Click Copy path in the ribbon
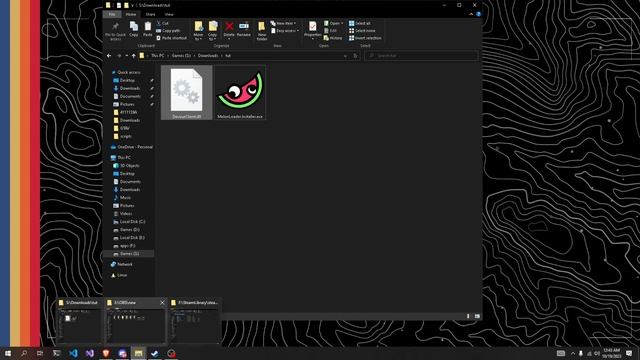The width and height of the screenshot is (640, 360). click(x=168, y=31)
